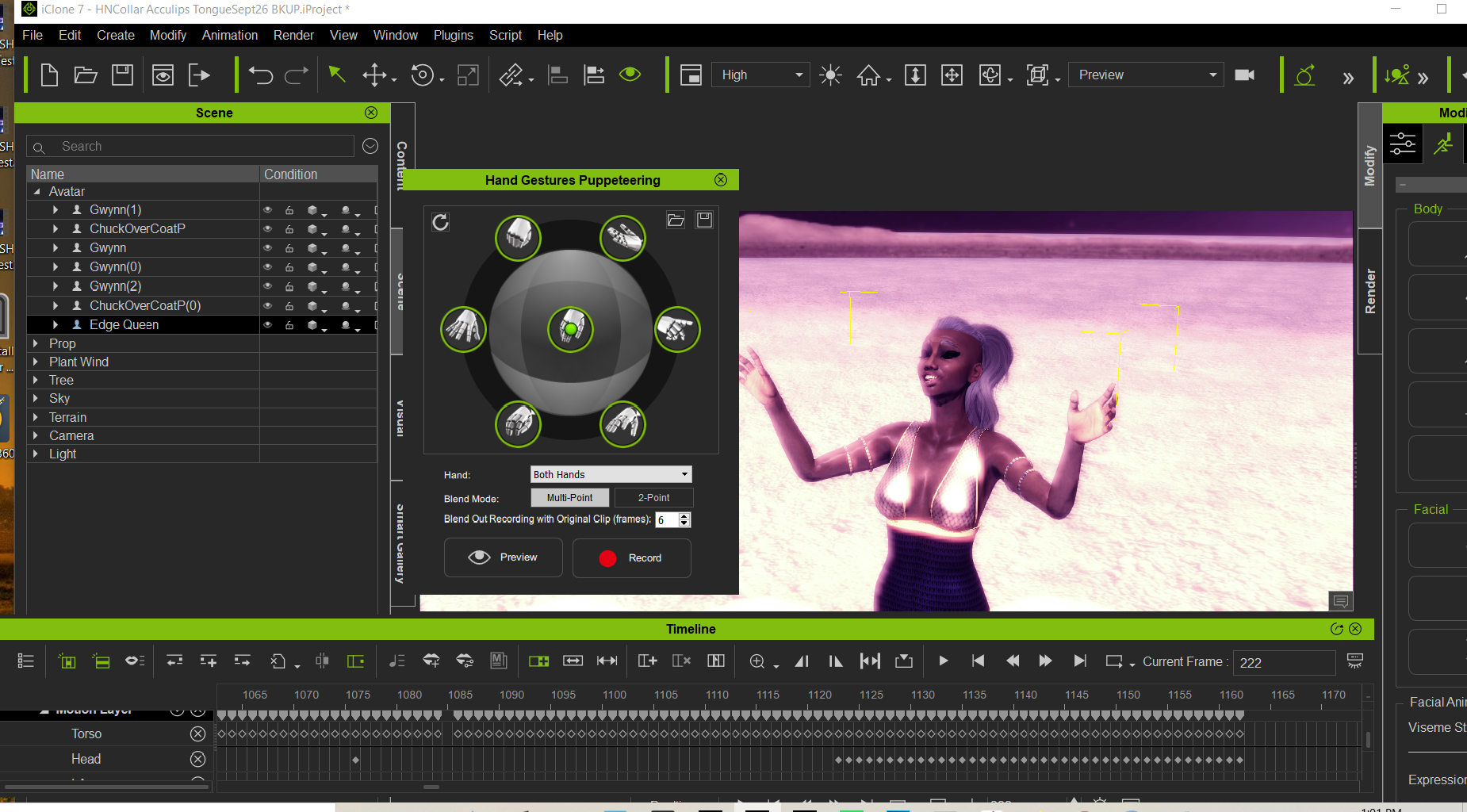Open the Modify parameters sliders icon
Image resolution: width=1467 pixels, height=812 pixels.
coord(1402,144)
